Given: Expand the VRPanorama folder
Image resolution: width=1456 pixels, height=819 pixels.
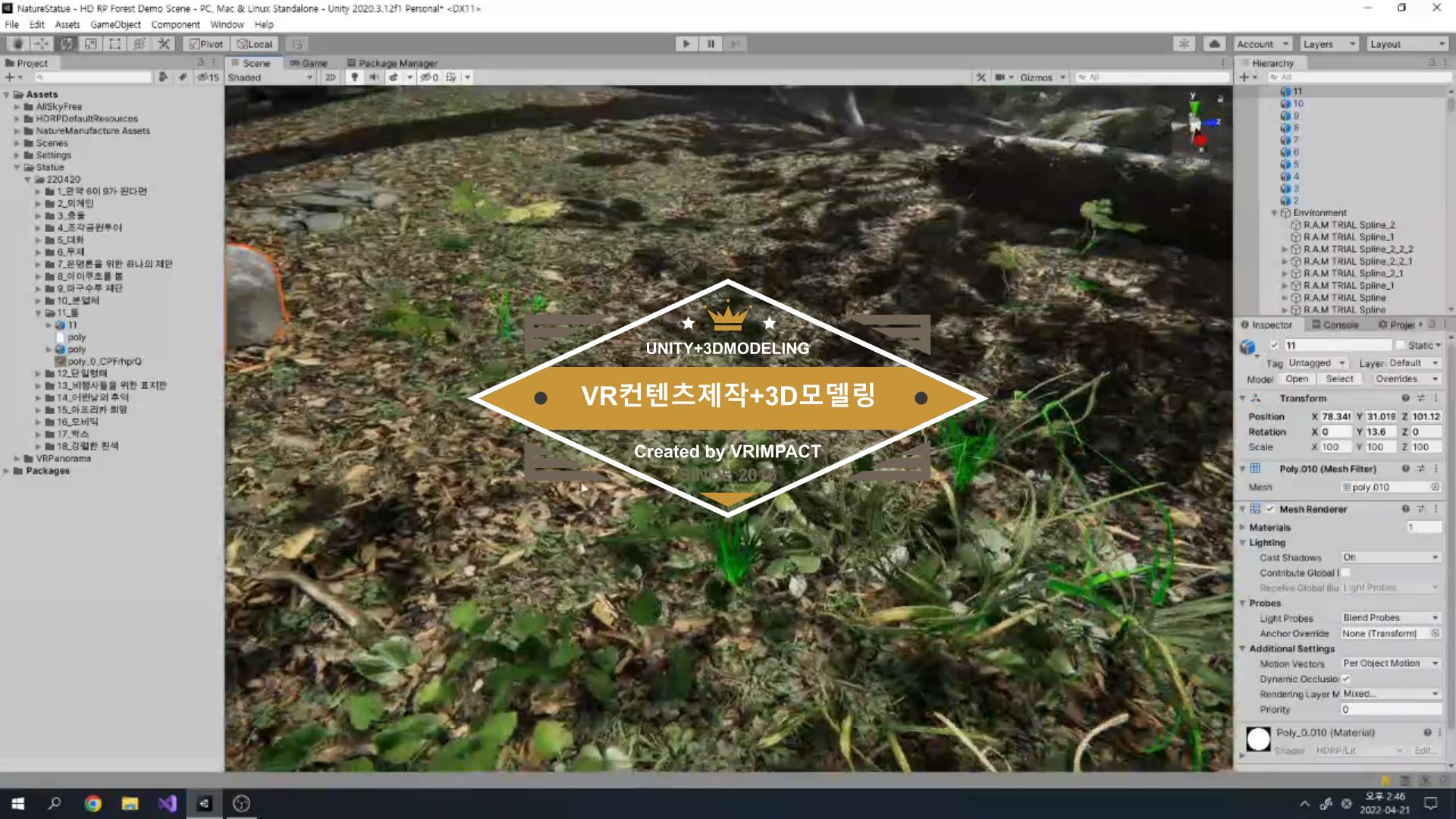Looking at the screenshot, I should (17, 459).
